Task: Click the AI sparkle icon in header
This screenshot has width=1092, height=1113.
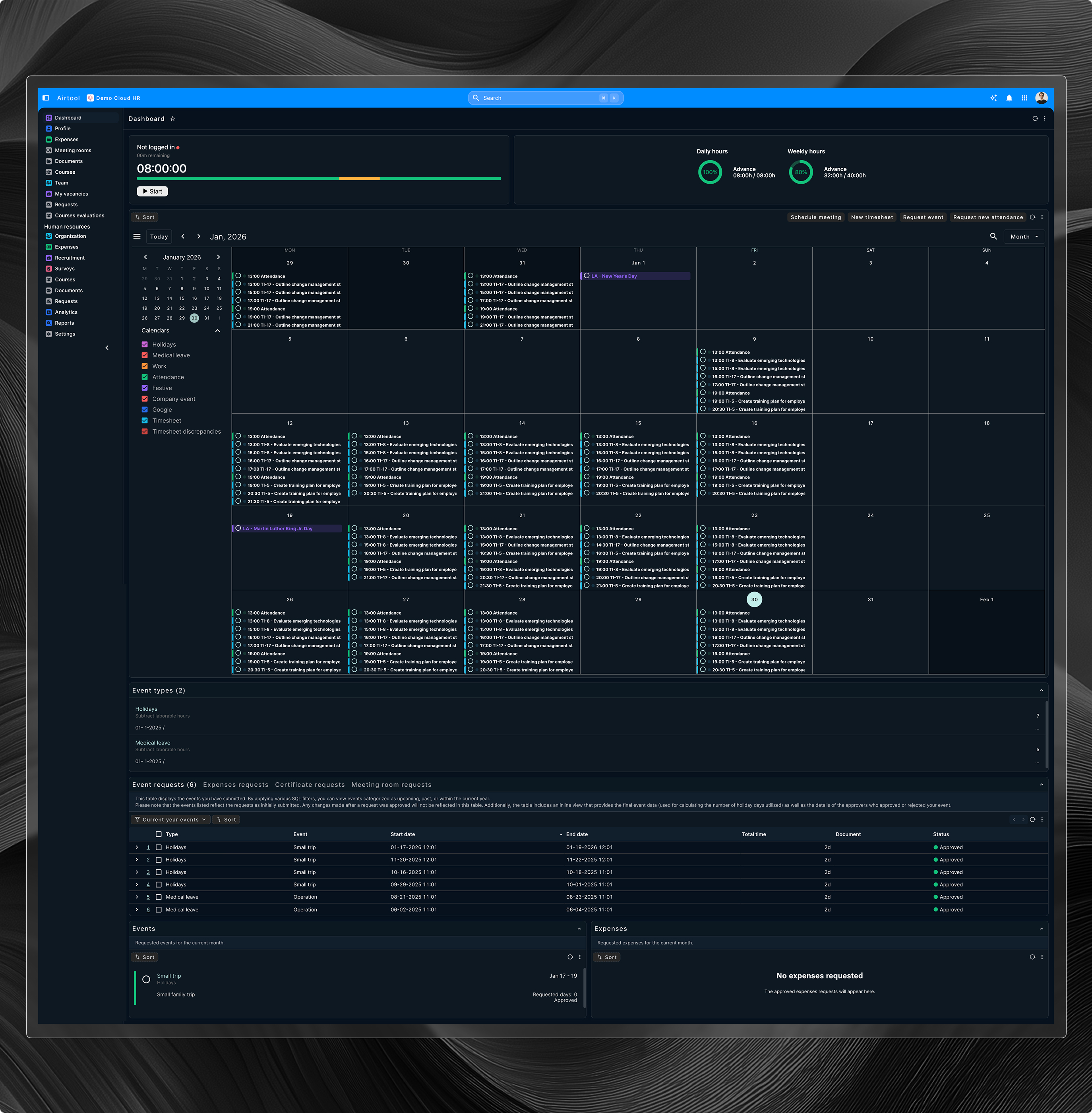Action: click(993, 98)
